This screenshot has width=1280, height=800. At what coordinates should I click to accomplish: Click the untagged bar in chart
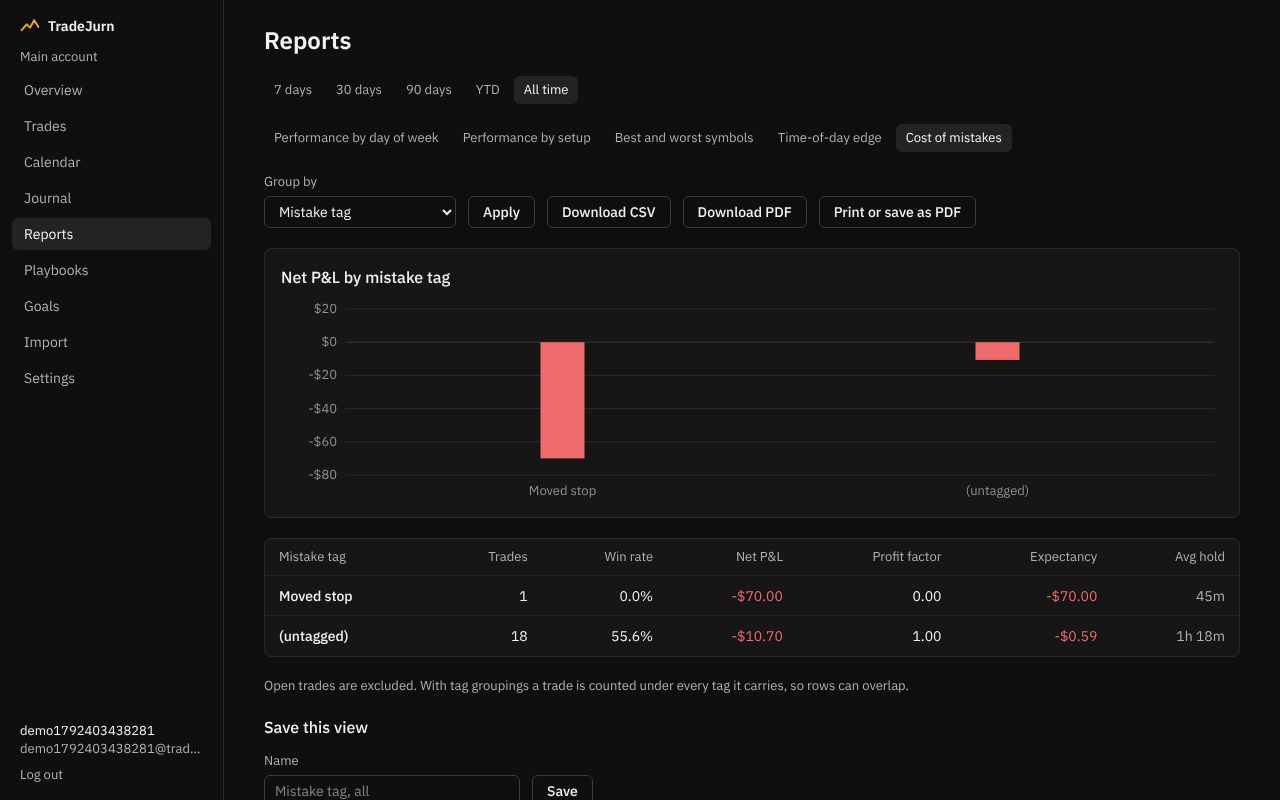998,351
